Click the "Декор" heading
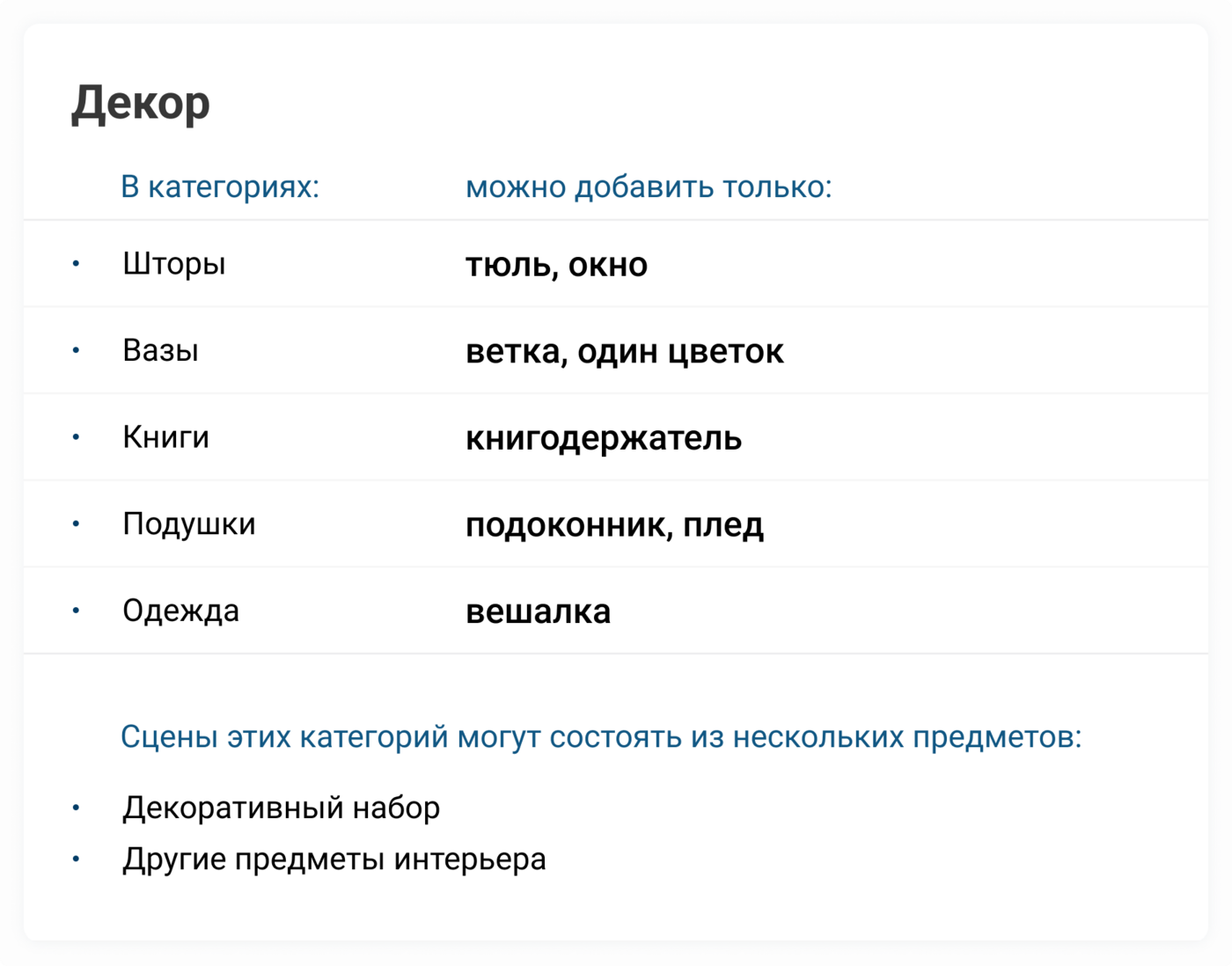This screenshot has height=966, width=1232. point(141,104)
